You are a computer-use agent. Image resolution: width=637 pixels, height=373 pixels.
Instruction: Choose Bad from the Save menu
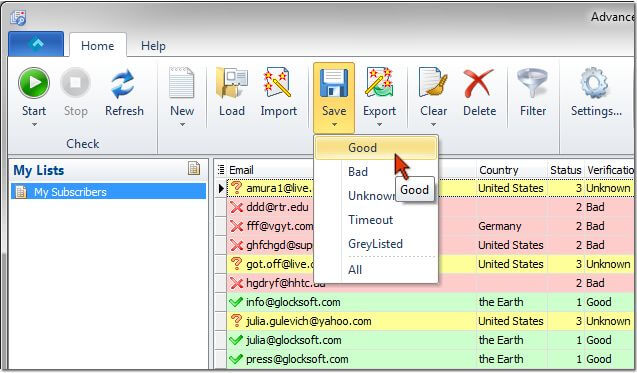tap(358, 172)
